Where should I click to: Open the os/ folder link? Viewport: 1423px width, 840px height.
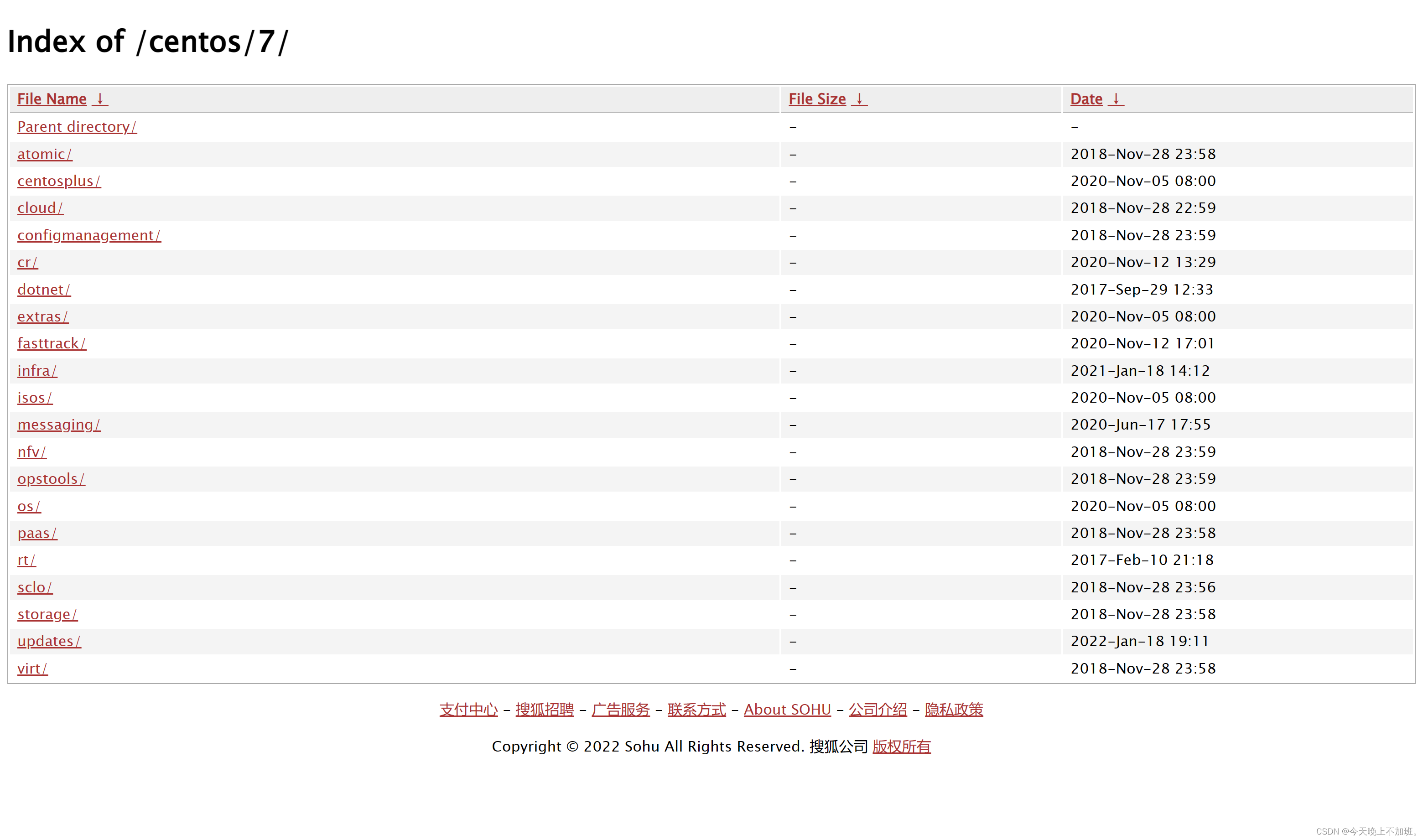[29, 506]
